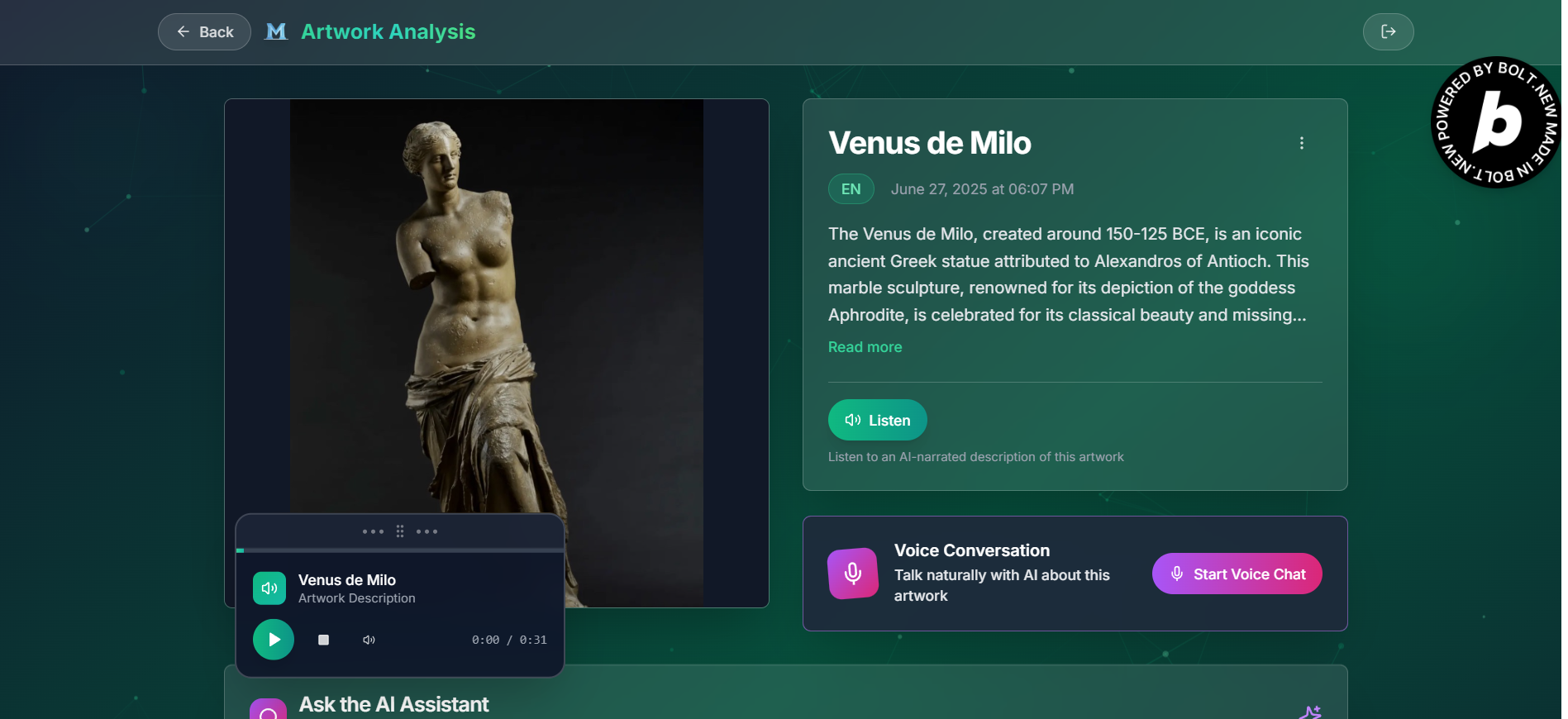Start Voice Chat with AI
The height and width of the screenshot is (719, 1568).
click(x=1237, y=574)
